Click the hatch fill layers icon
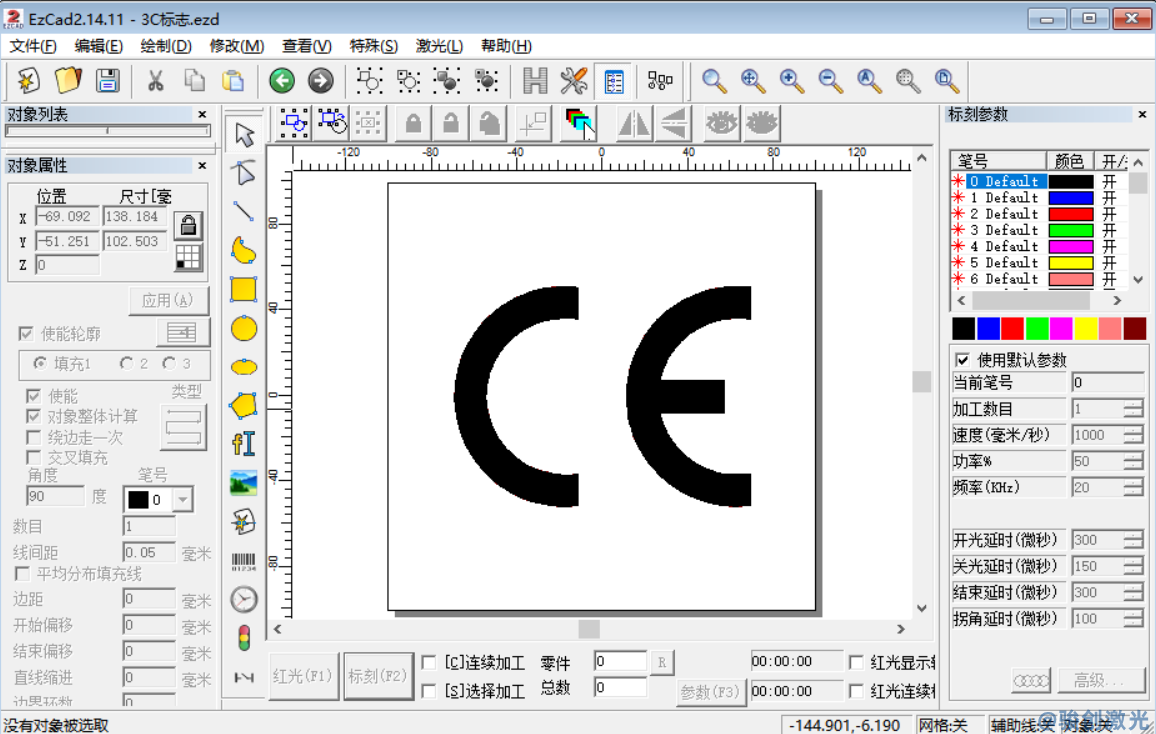This screenshot has width=1156, height=734. coord(579,123)
